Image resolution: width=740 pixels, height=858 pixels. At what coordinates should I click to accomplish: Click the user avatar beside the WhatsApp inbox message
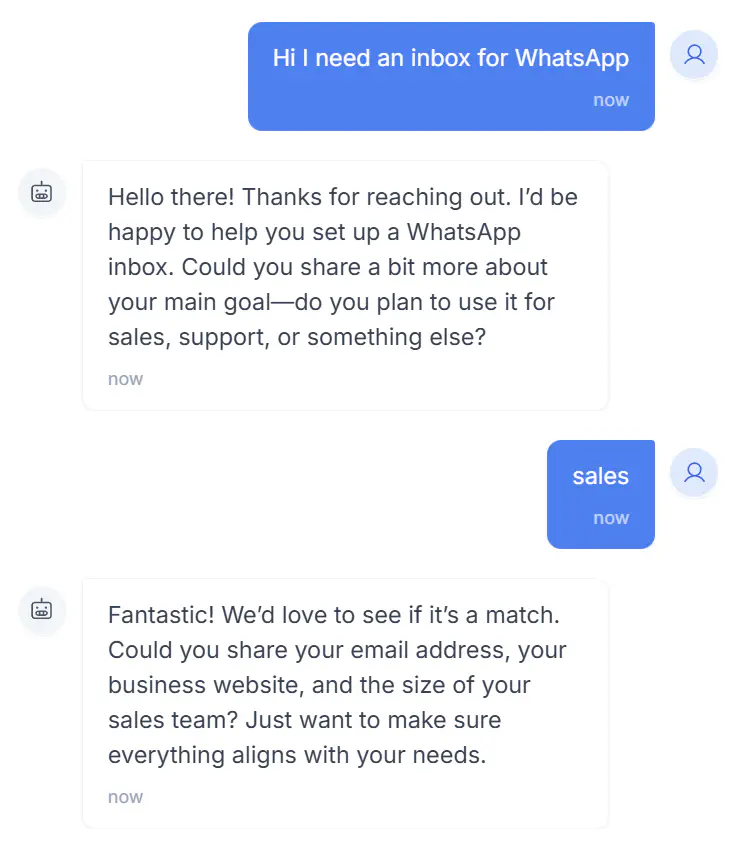coord(694,54)
